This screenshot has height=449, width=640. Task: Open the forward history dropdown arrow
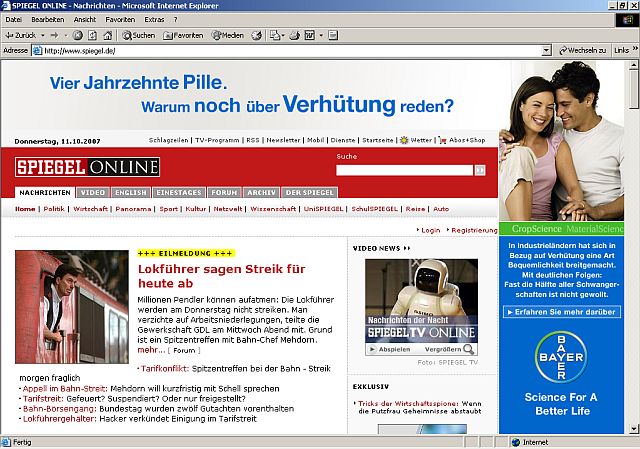[66, 36]
